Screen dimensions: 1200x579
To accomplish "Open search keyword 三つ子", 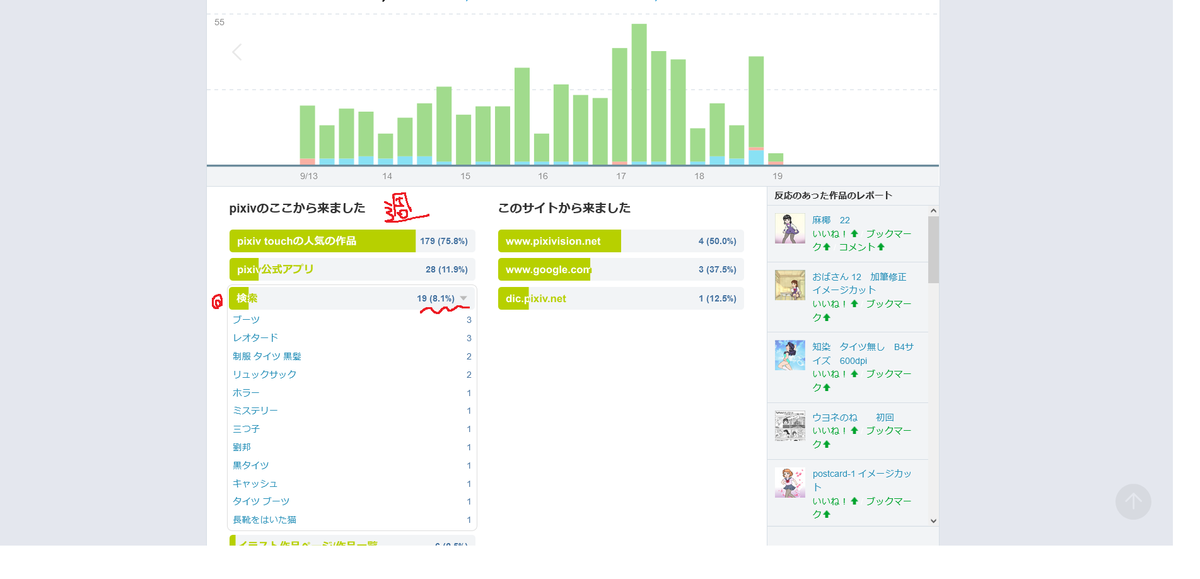I will [x=246, y=429].
